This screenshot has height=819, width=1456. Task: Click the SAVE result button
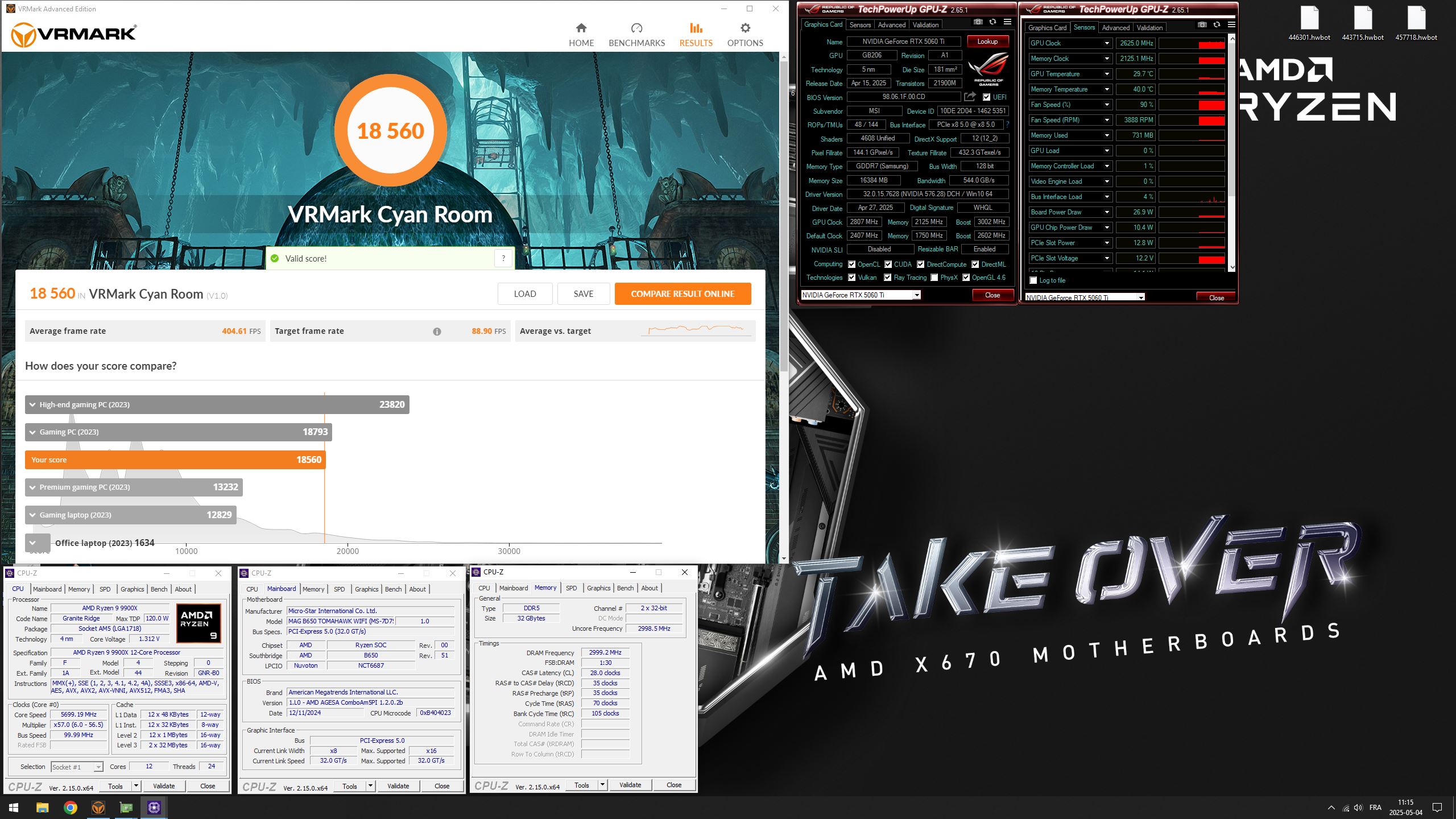pyautogui.click(x=583, y=294)
